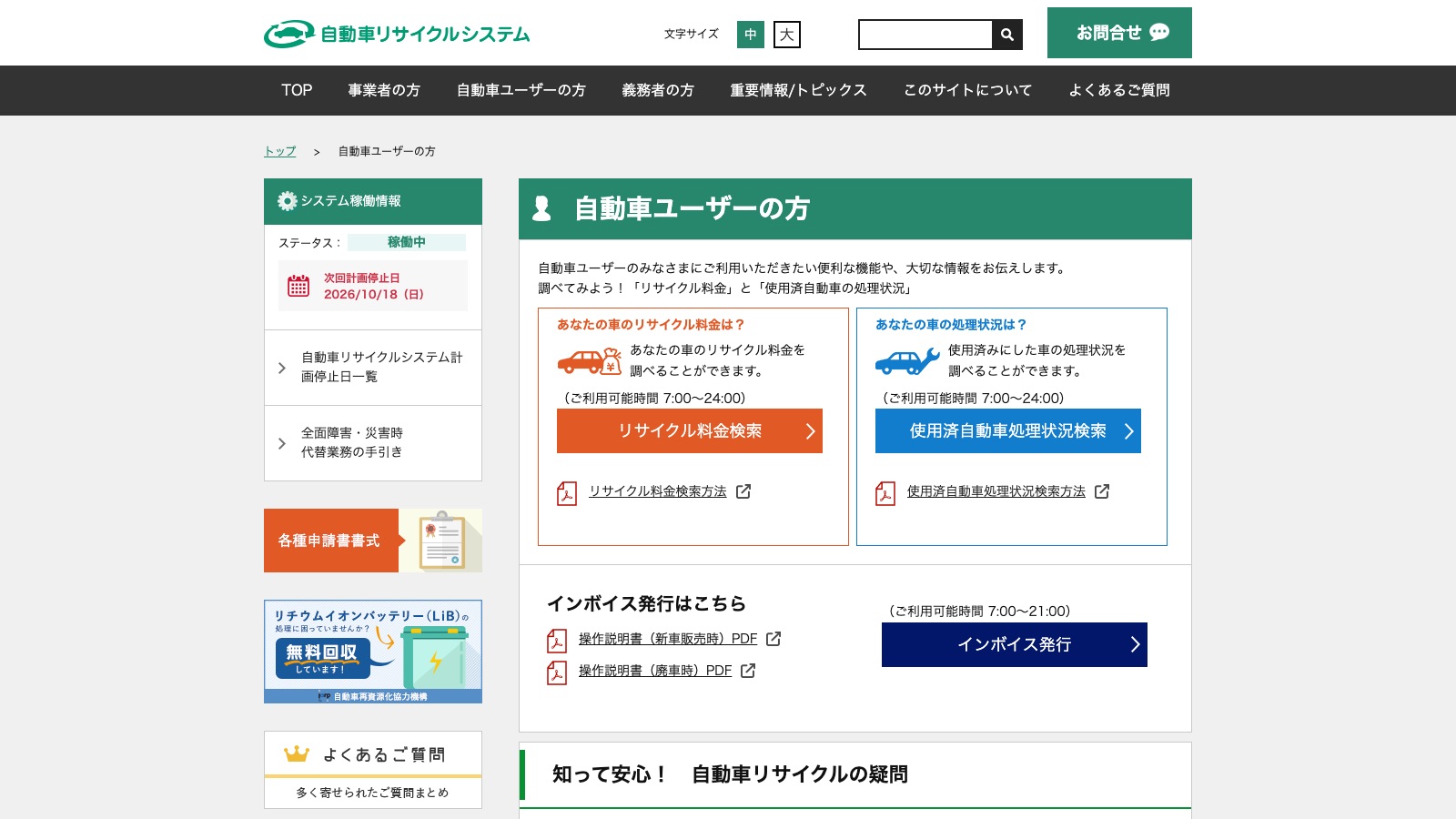
Task: Click the red car with money bag icon
Action: 590,361
